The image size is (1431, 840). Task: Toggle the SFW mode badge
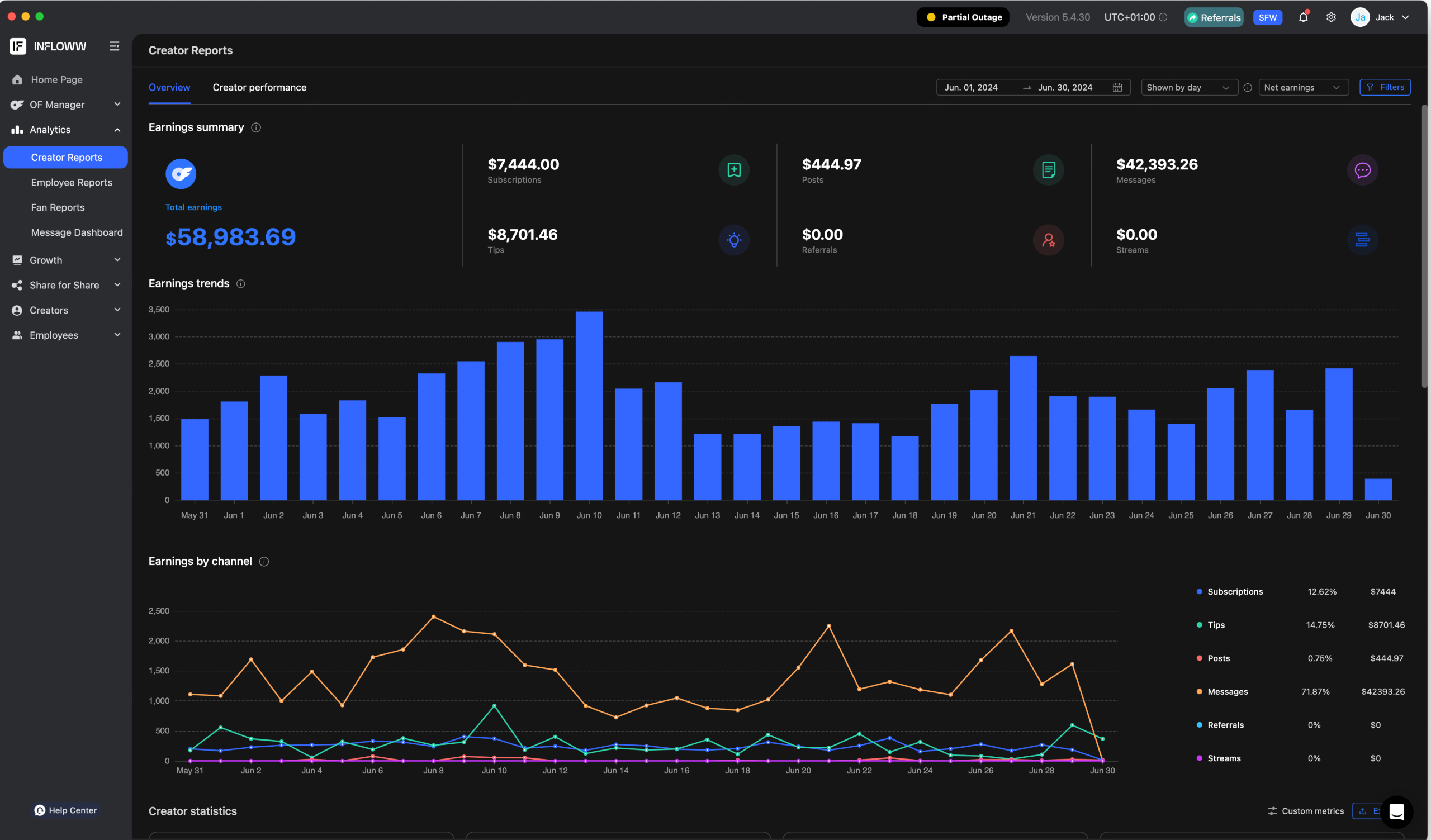1267,17
